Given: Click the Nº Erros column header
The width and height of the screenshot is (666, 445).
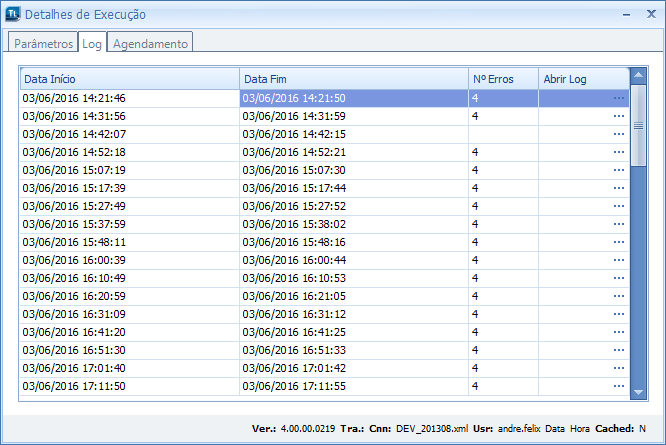Looking at the screenshot, I should pos(502,78).
